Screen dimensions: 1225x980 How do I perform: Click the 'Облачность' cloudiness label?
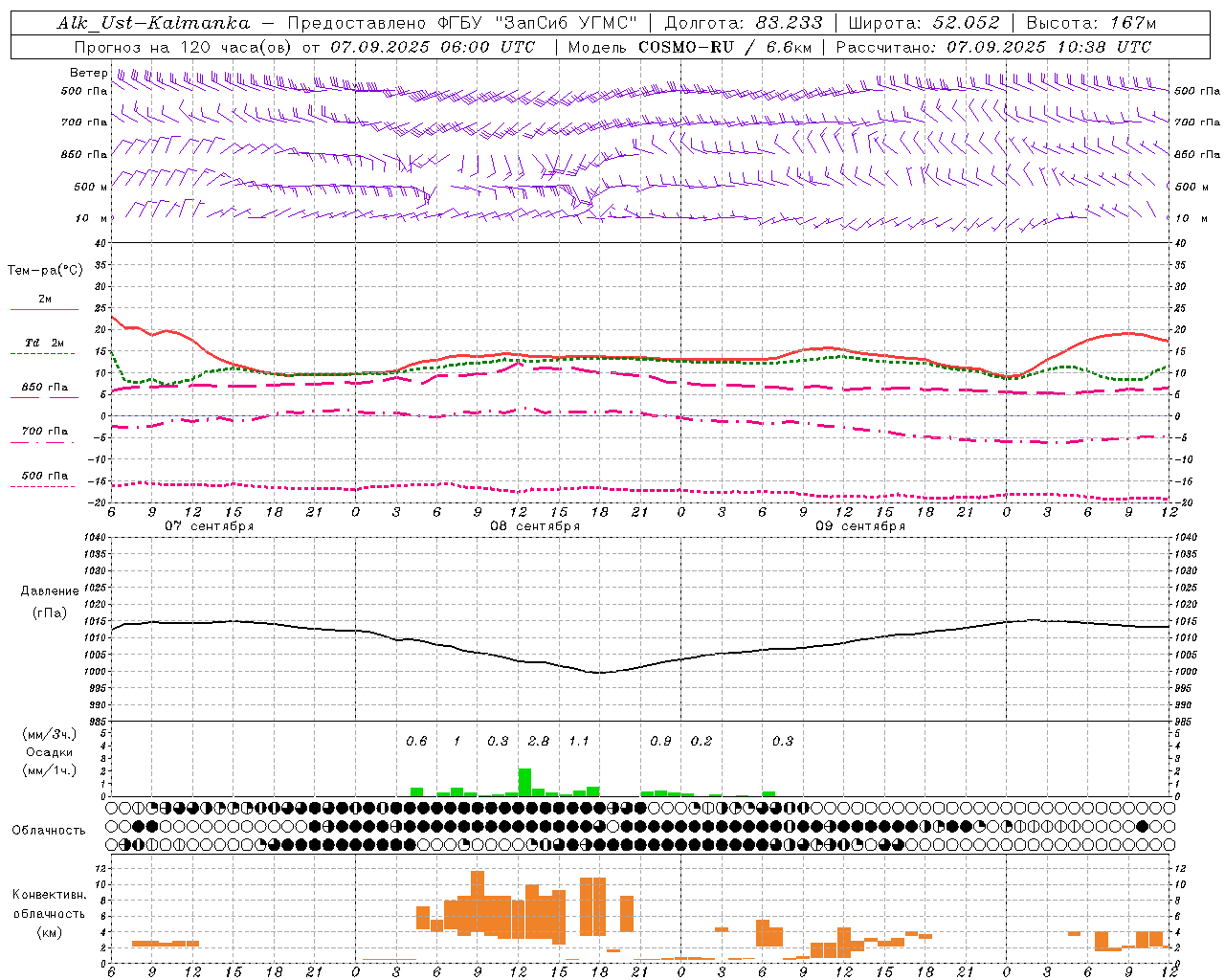point(49,830)
